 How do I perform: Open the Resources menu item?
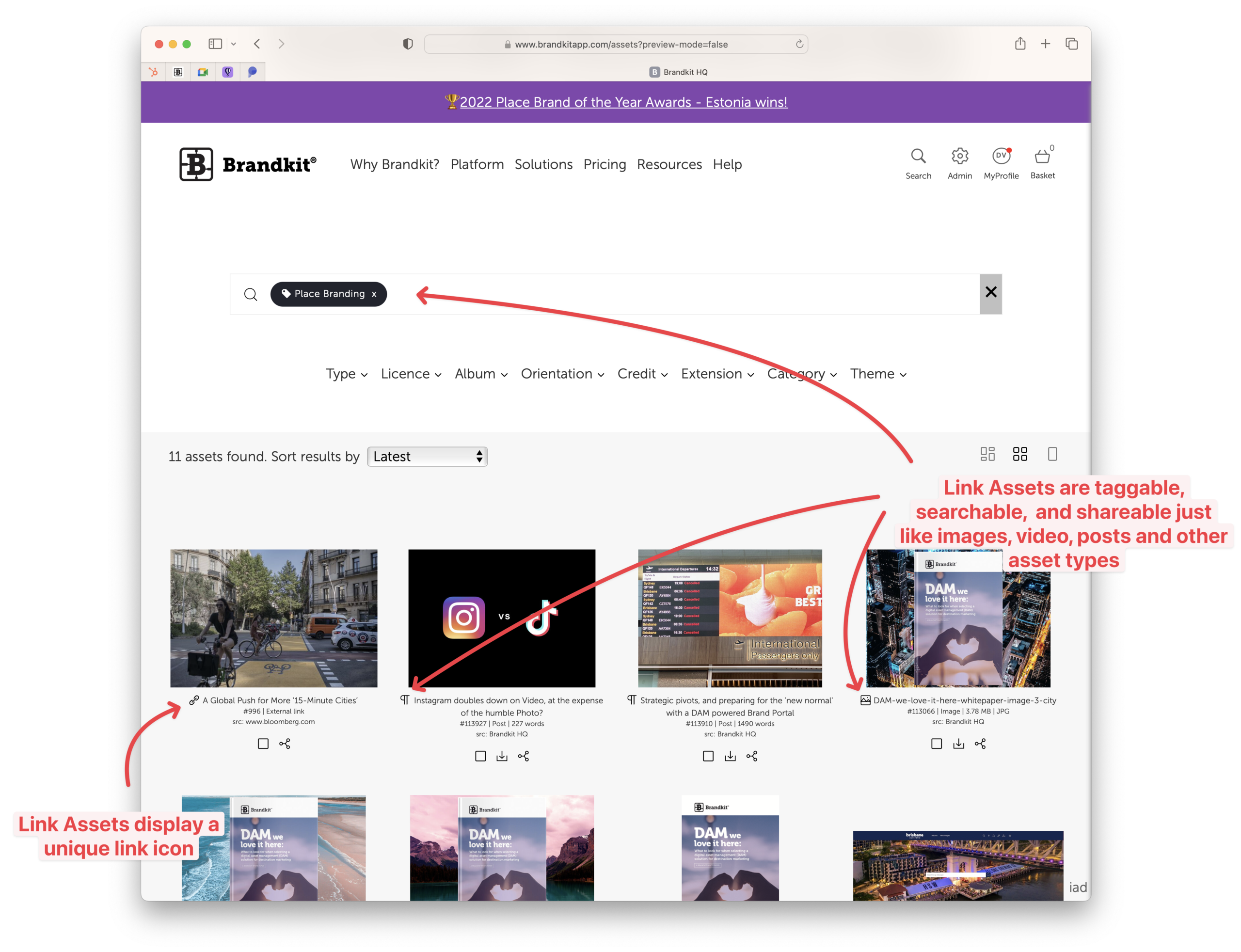pyautogui.click(x=669, y=164)
